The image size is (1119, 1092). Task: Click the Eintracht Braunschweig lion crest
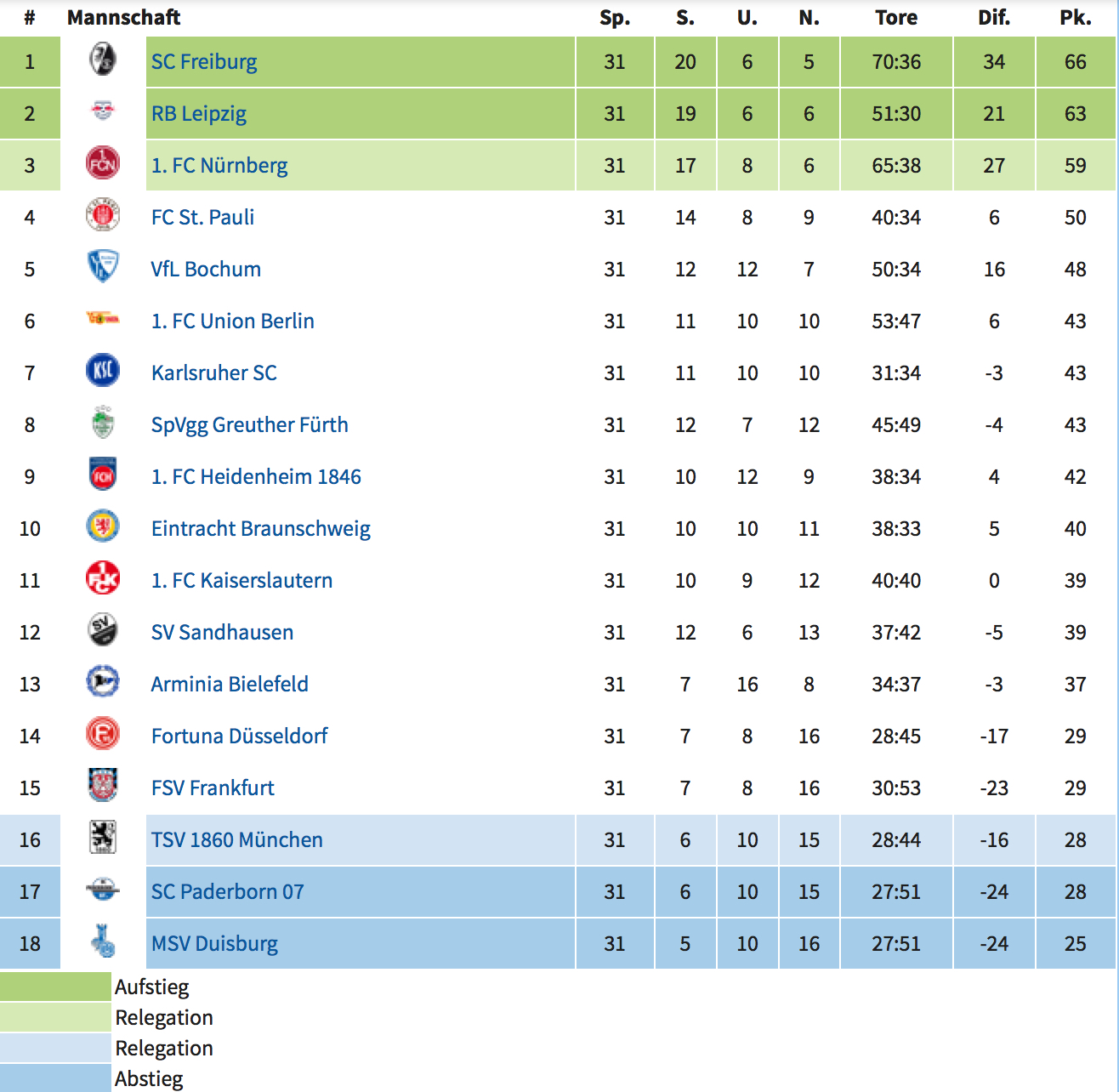click(103, 526)
